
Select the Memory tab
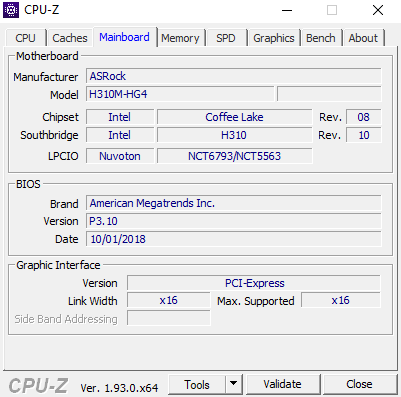pos(180,38)
